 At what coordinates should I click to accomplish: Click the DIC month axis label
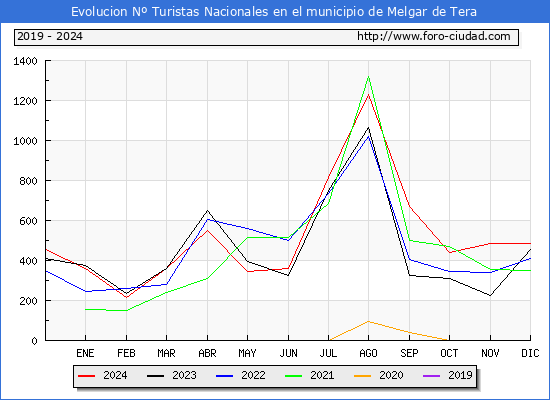click(x=530, y=353)
